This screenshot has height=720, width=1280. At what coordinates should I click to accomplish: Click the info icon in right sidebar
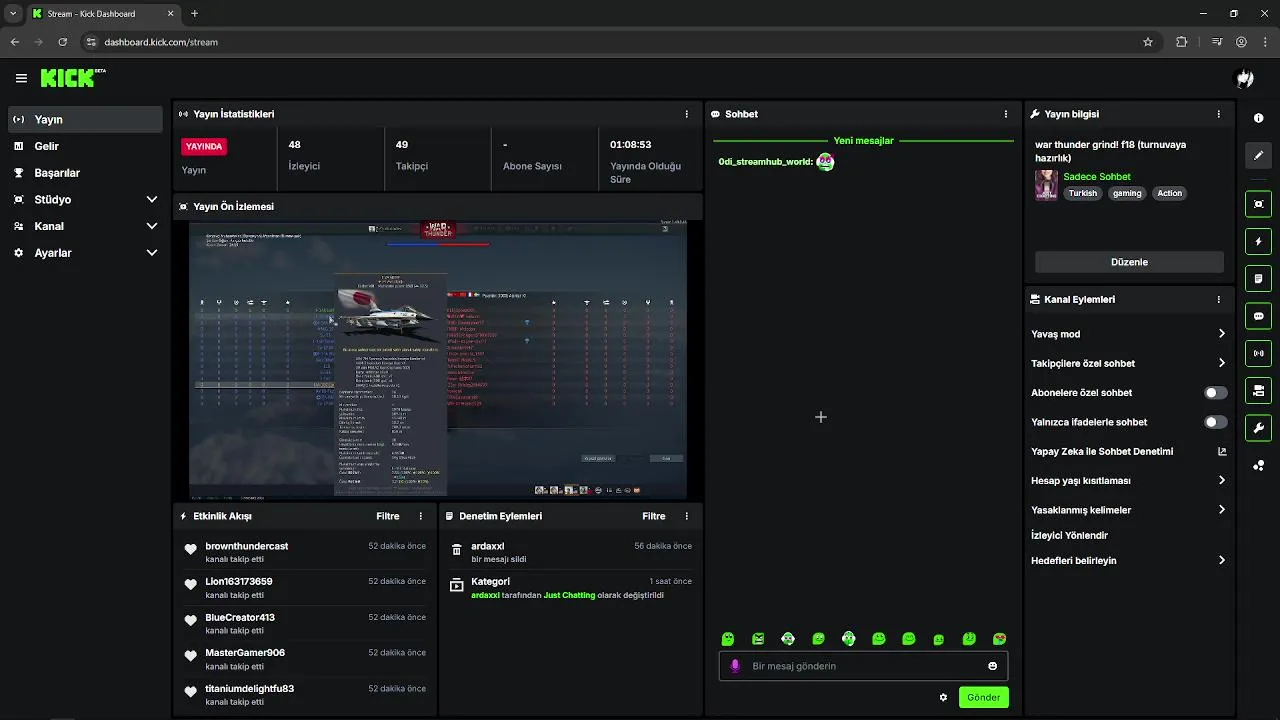click(1258, 118)
